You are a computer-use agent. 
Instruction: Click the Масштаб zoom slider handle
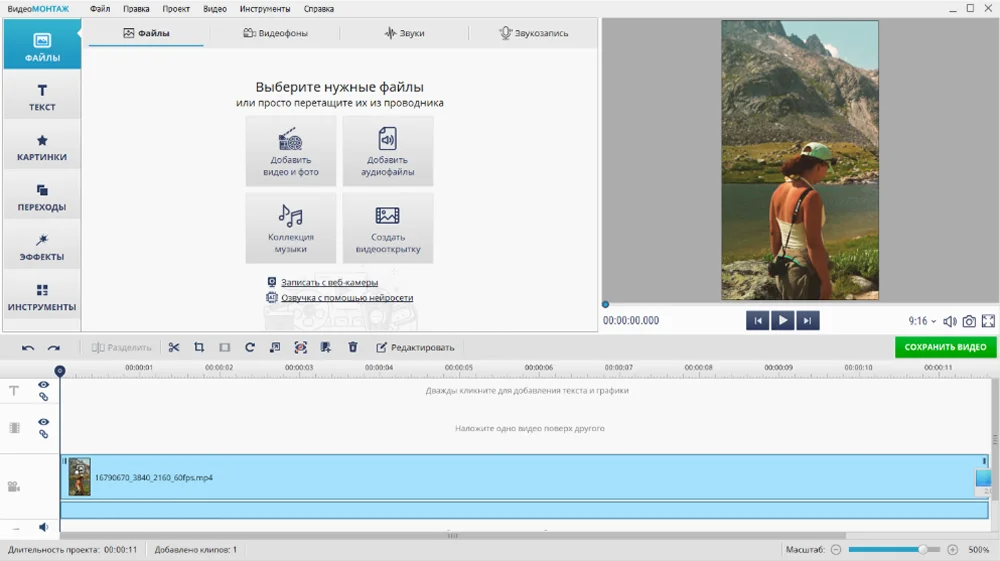922,550
